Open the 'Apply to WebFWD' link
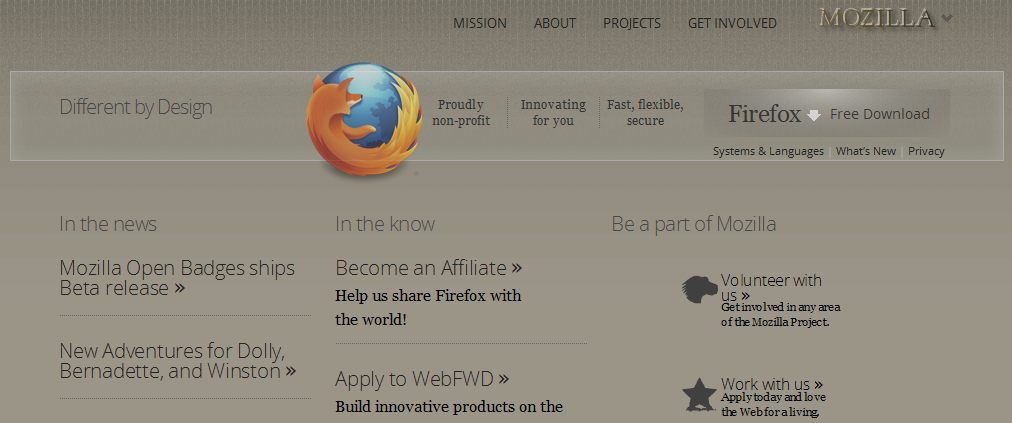The width and height of the screenshot is (1012, 423). click(422, 378)
